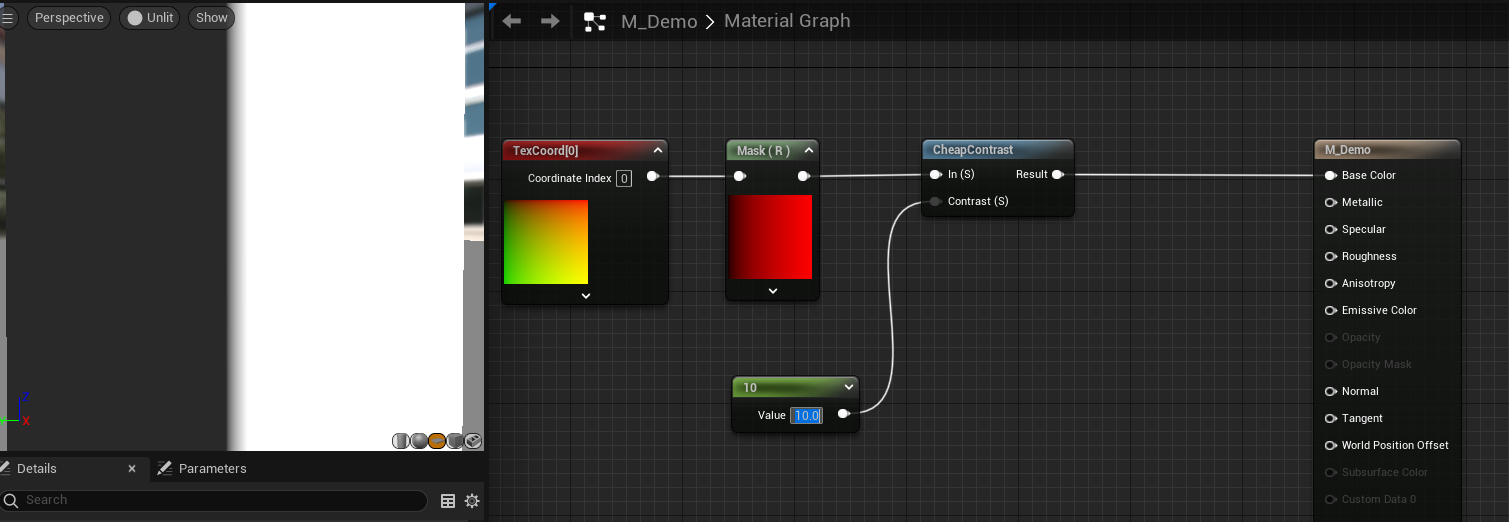The height and width of the screenshot is (522, 1509).
Task: Click M_Demo in the breadcrumb
Action: (x=659, y=21)
